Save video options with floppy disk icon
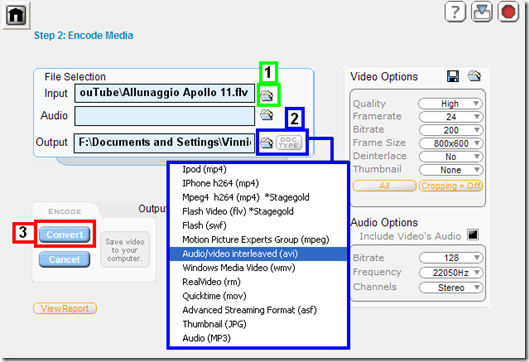 pyautogui.click(x=453, y=76)
